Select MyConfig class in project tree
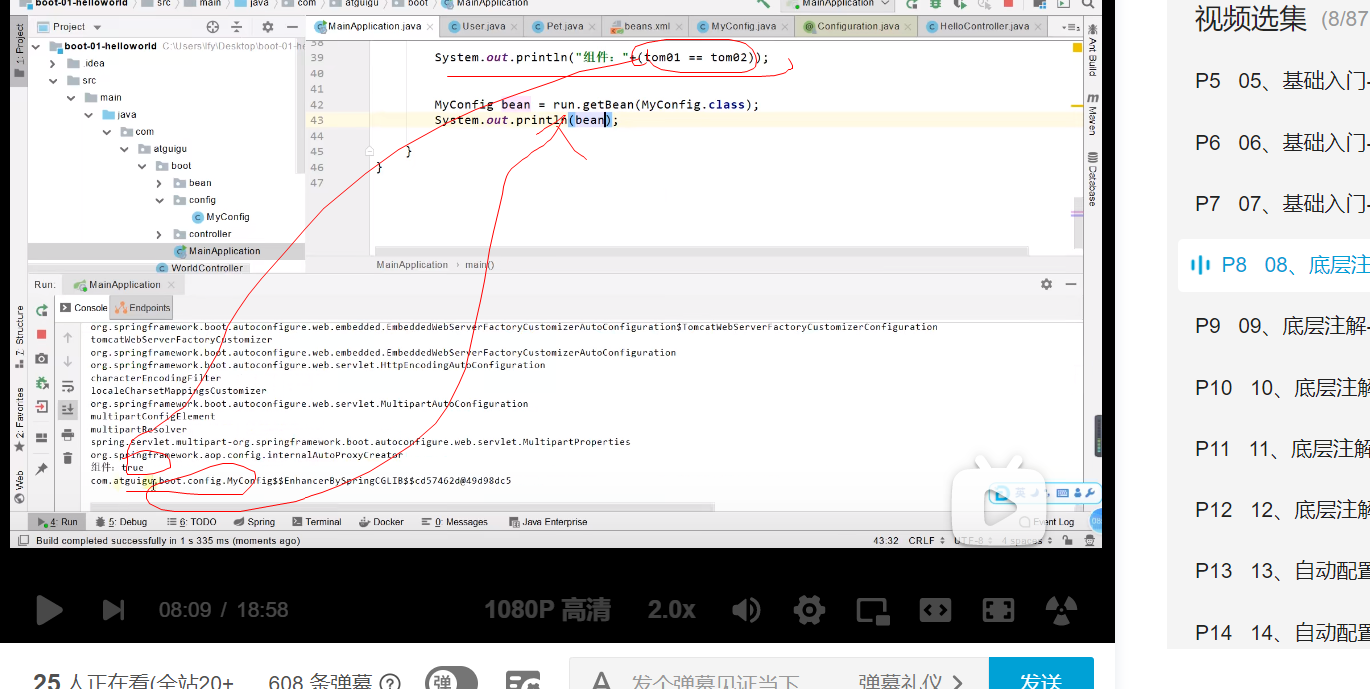The image size is (1370, 689). (220, 217)
